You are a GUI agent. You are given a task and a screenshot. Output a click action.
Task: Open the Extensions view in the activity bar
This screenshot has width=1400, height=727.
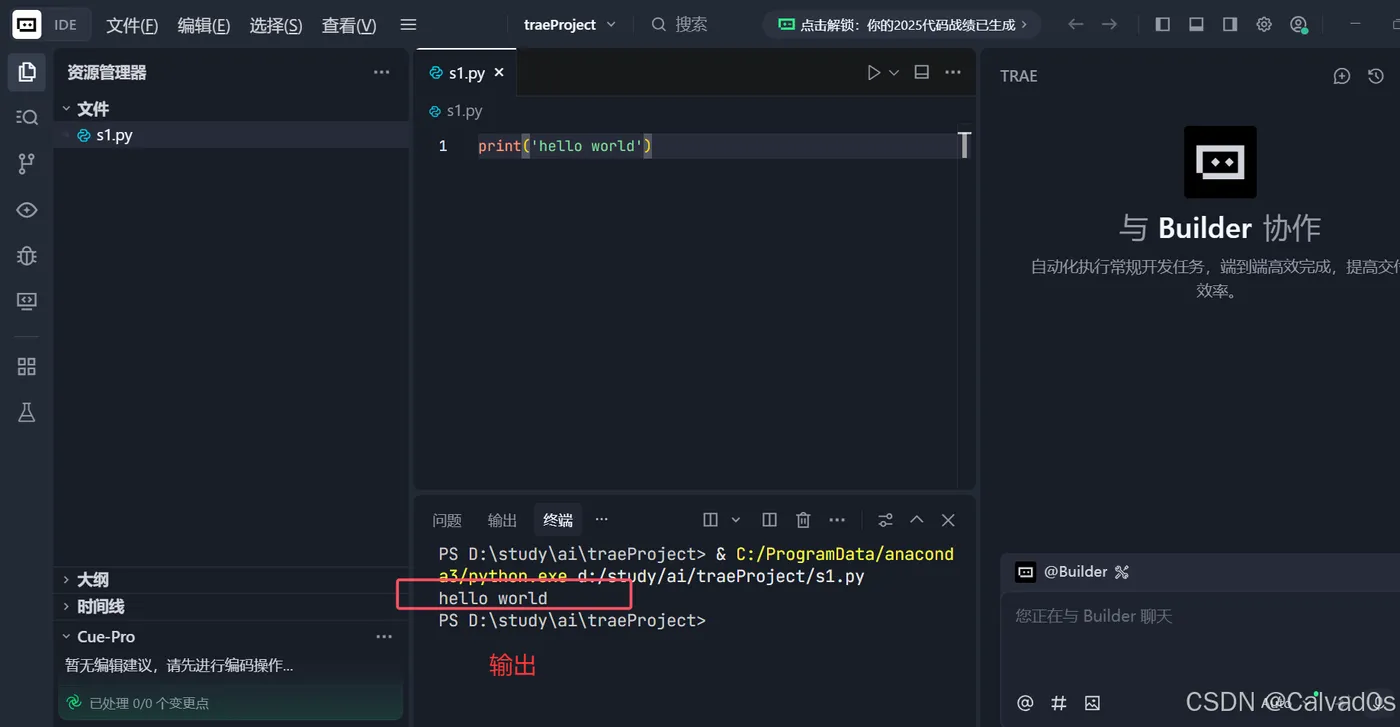coord(27,367)
